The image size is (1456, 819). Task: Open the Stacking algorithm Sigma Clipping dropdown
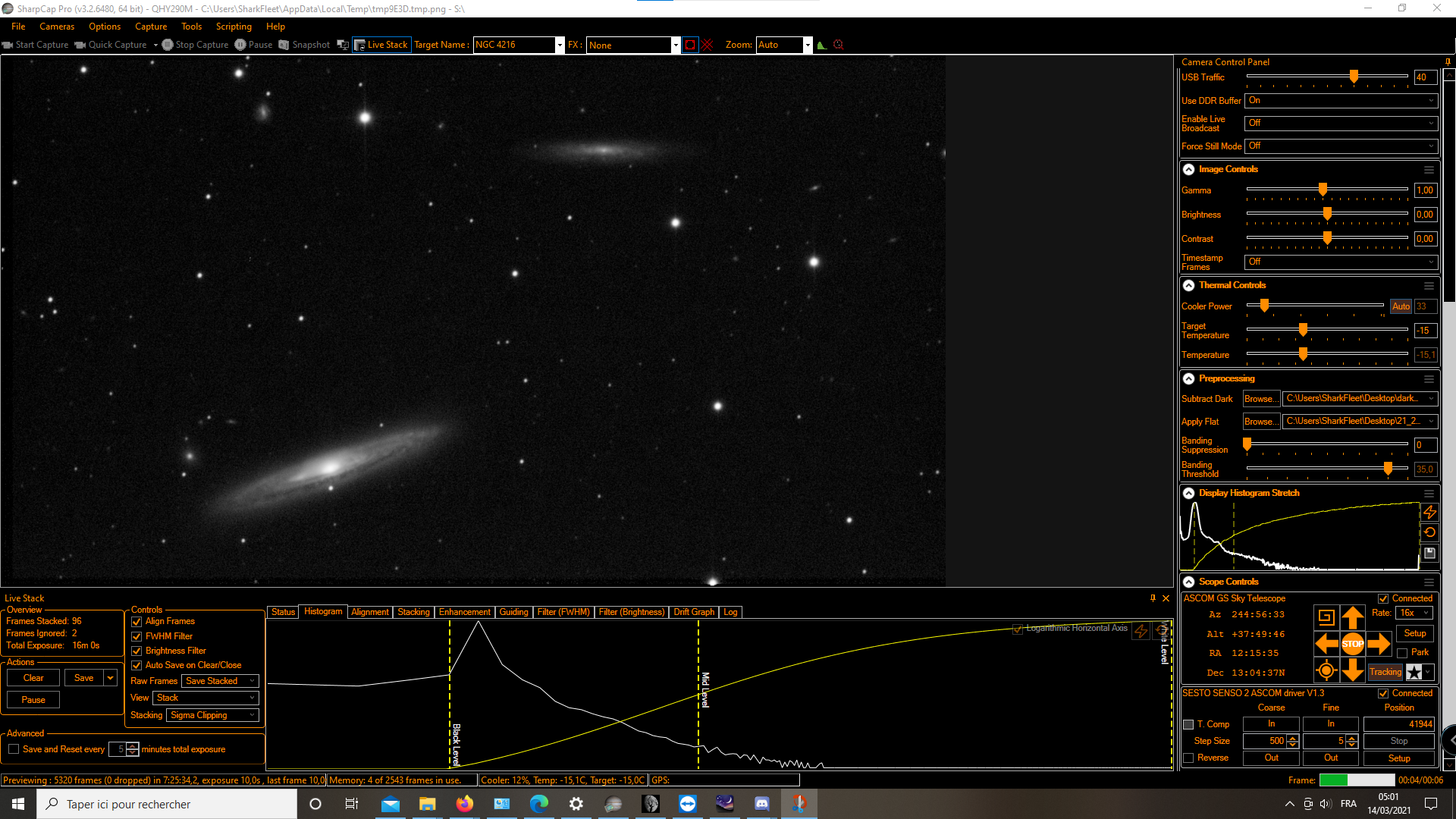coord(213,715)
